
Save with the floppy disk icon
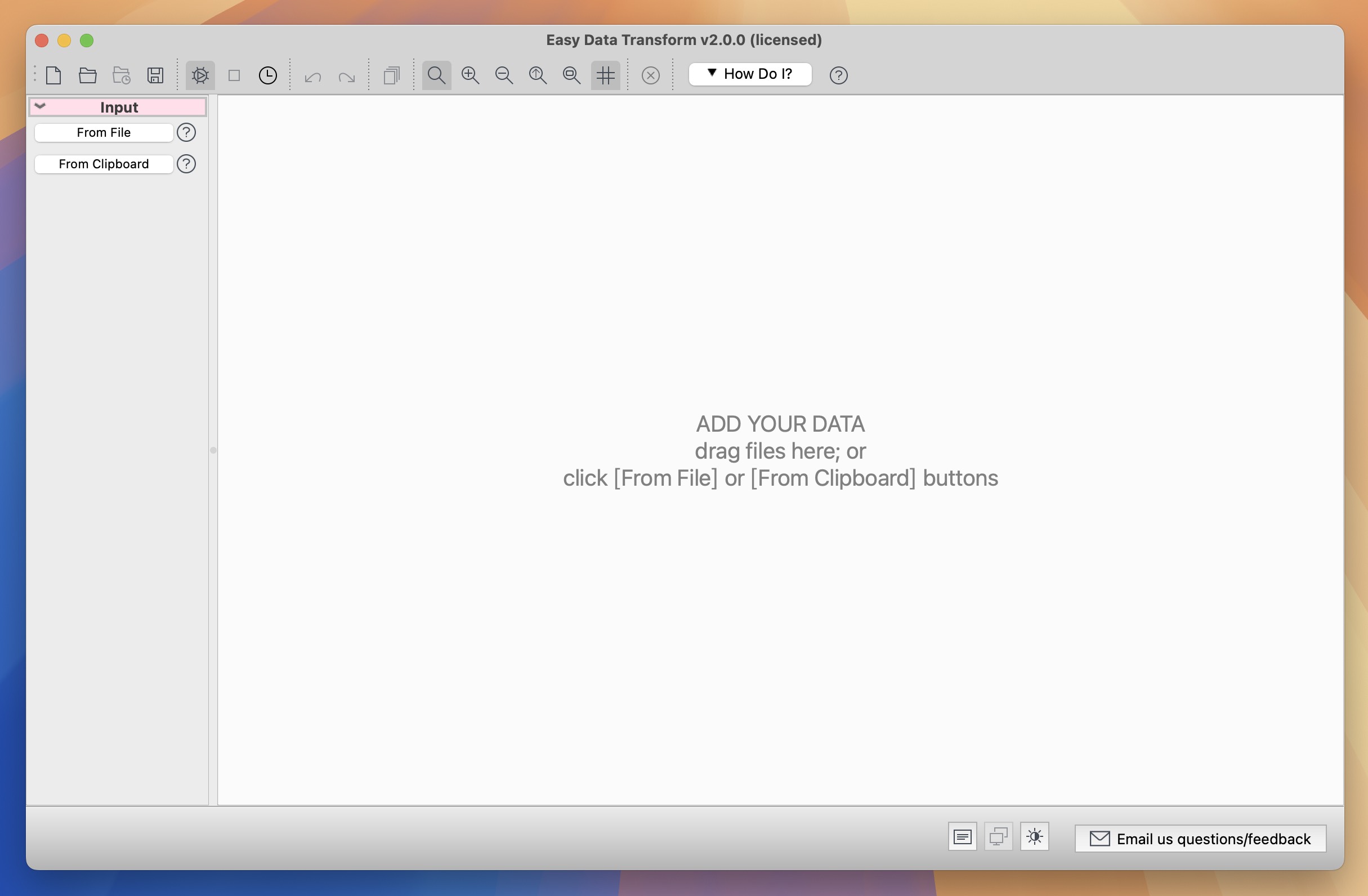155,75
